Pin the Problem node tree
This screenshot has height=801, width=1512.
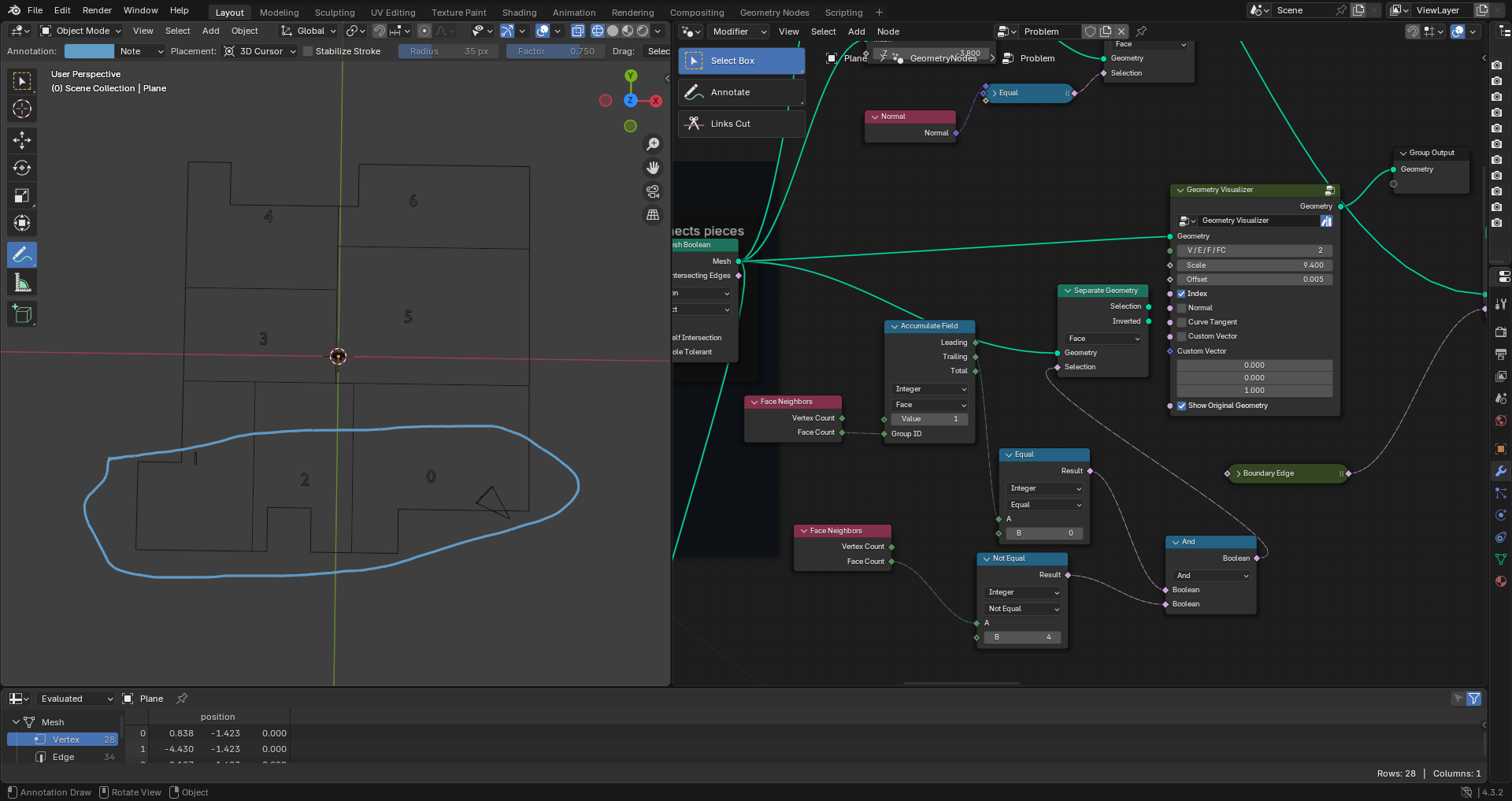point(1141,32)
